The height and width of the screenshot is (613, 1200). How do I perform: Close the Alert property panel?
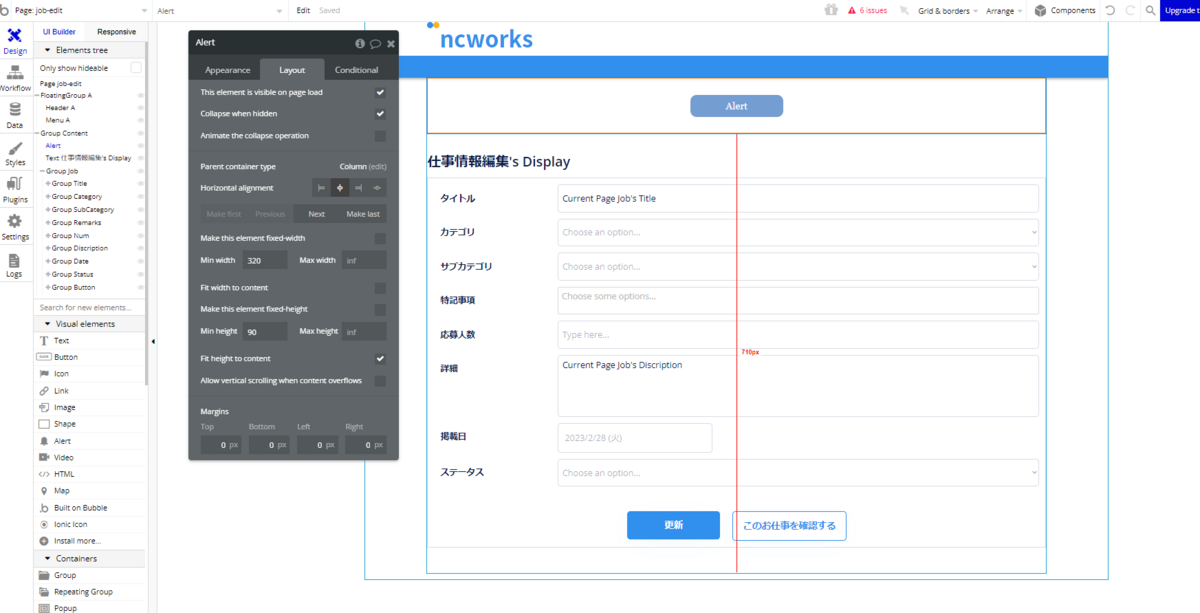391,43
